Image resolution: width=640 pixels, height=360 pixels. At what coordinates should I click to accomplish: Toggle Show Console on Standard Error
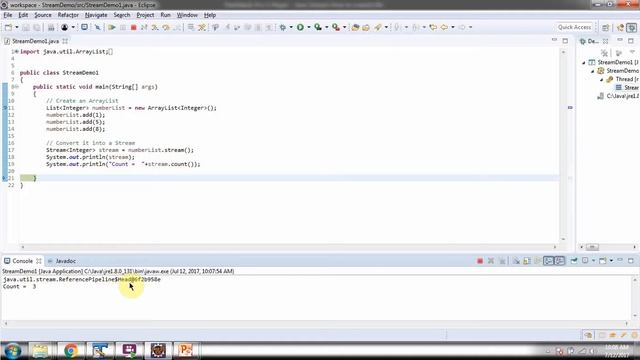point(560,261)
